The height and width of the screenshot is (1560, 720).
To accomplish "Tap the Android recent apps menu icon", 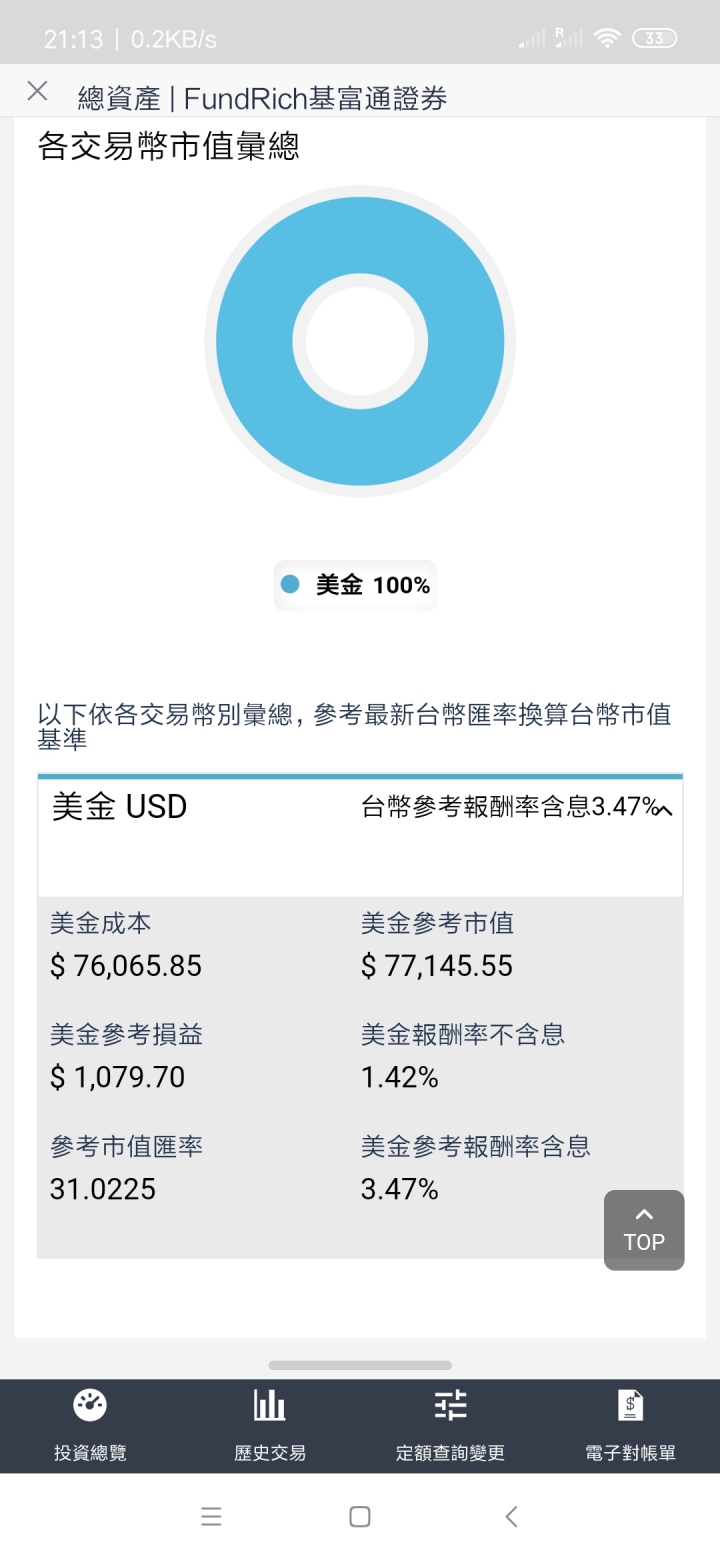I will pos(211,1516).
